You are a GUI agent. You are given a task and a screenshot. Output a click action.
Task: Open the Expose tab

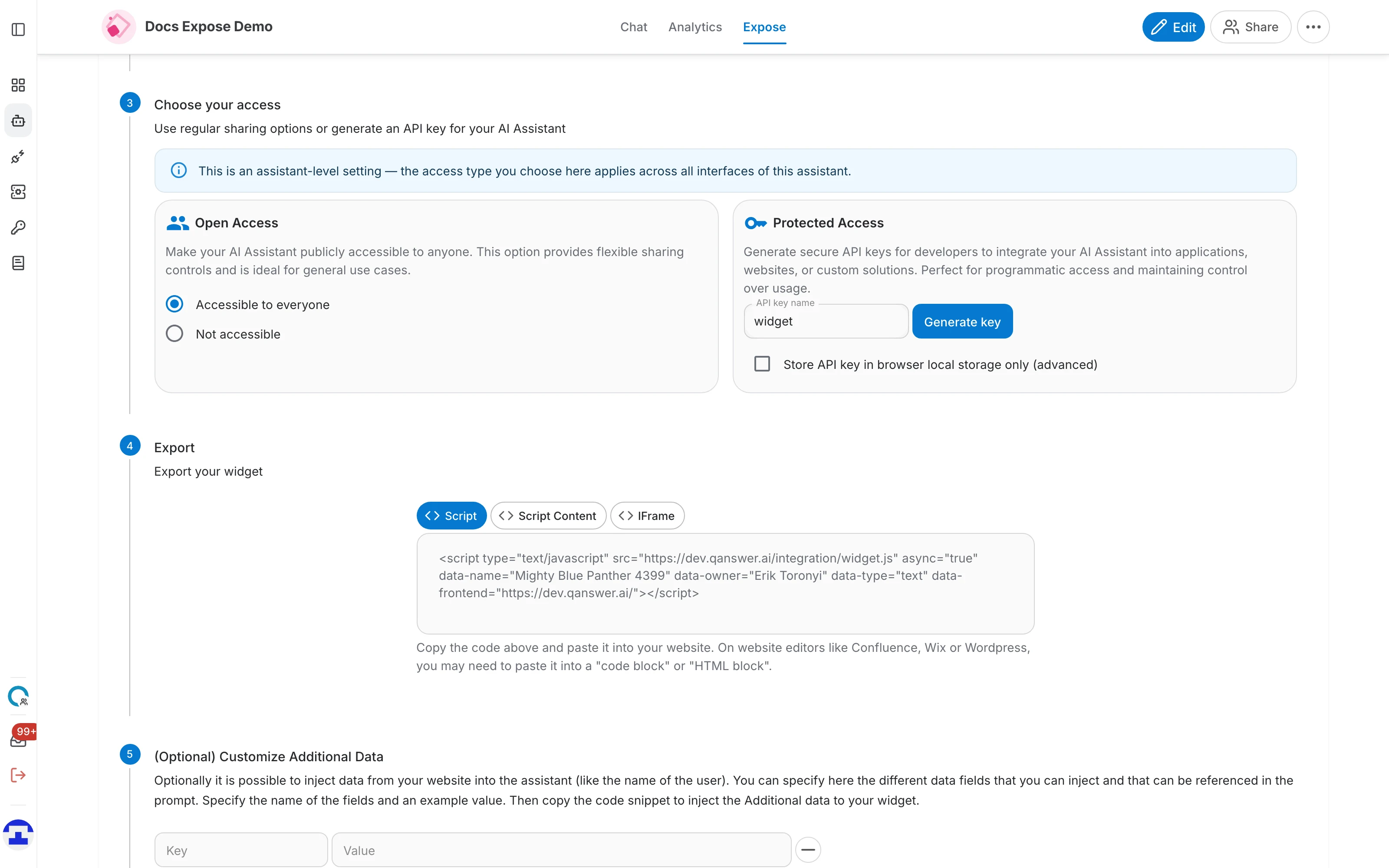pos(764,27)
